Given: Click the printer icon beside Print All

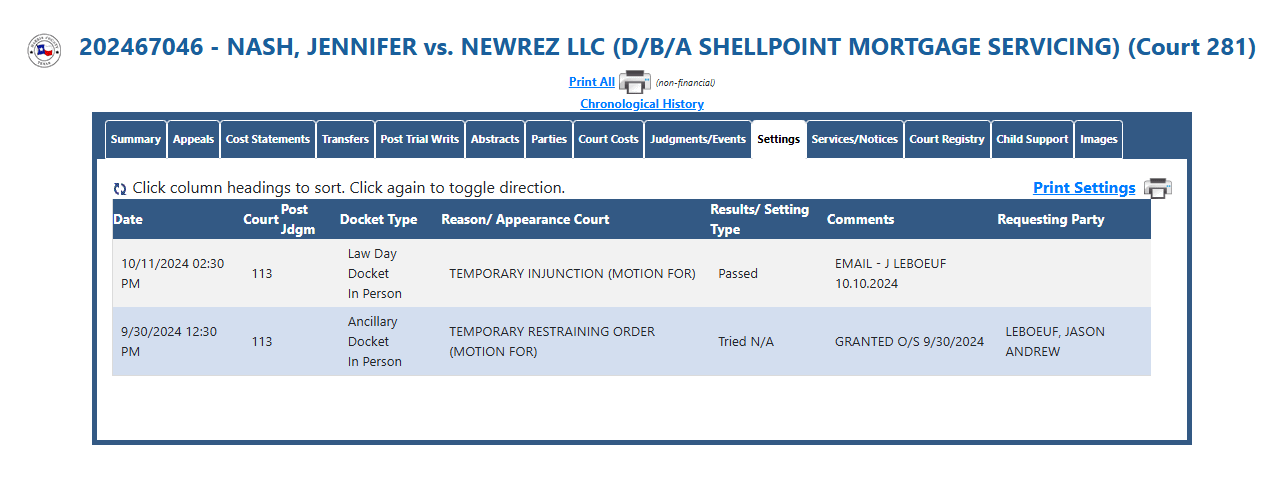Looking at the screenshot, I should [x=635, y=82].
